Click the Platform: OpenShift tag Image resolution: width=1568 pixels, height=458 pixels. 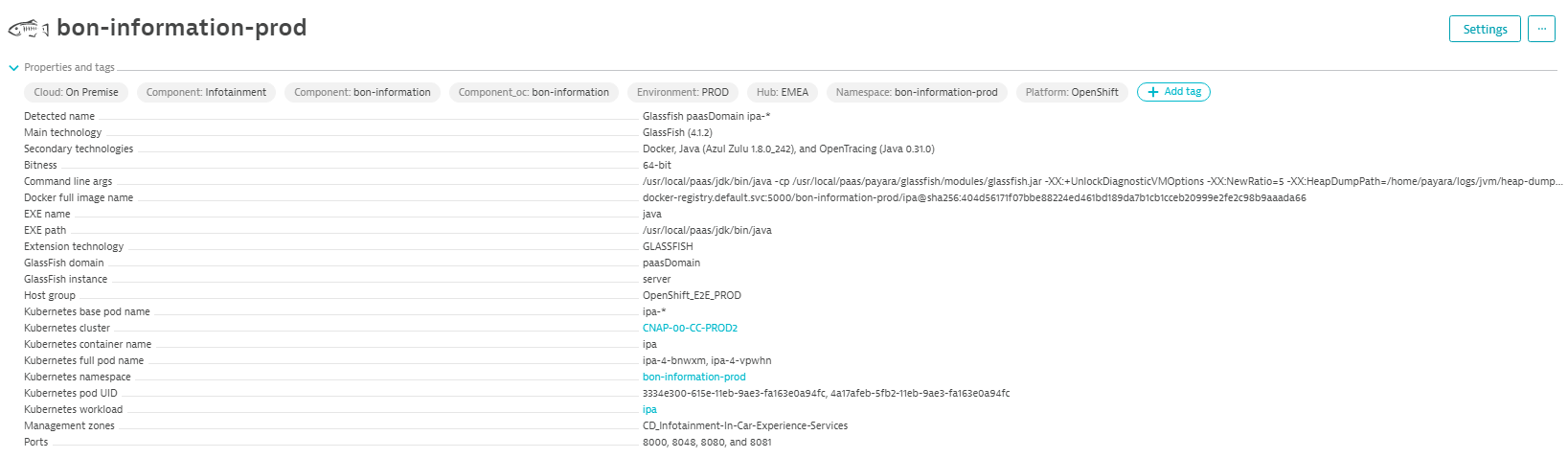click(1071, 92)
